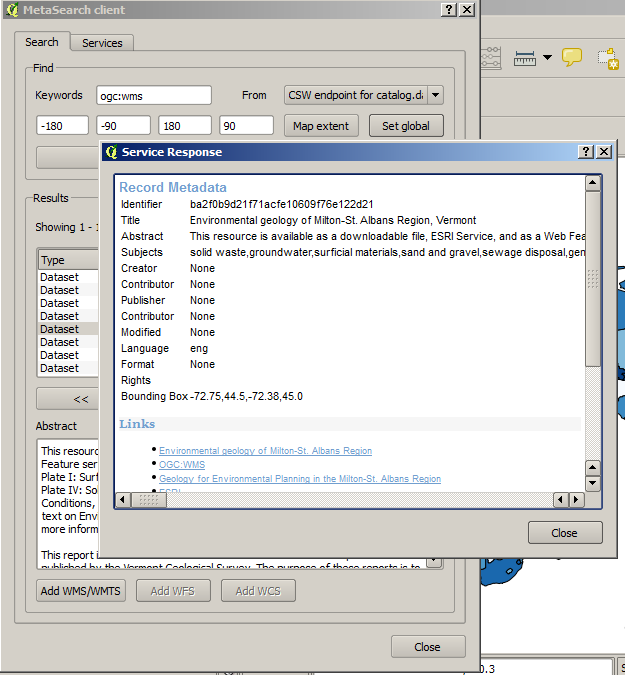Close the Service Response dialog with Close button
The image size is (625, 675).
click(x=565, y=533)
